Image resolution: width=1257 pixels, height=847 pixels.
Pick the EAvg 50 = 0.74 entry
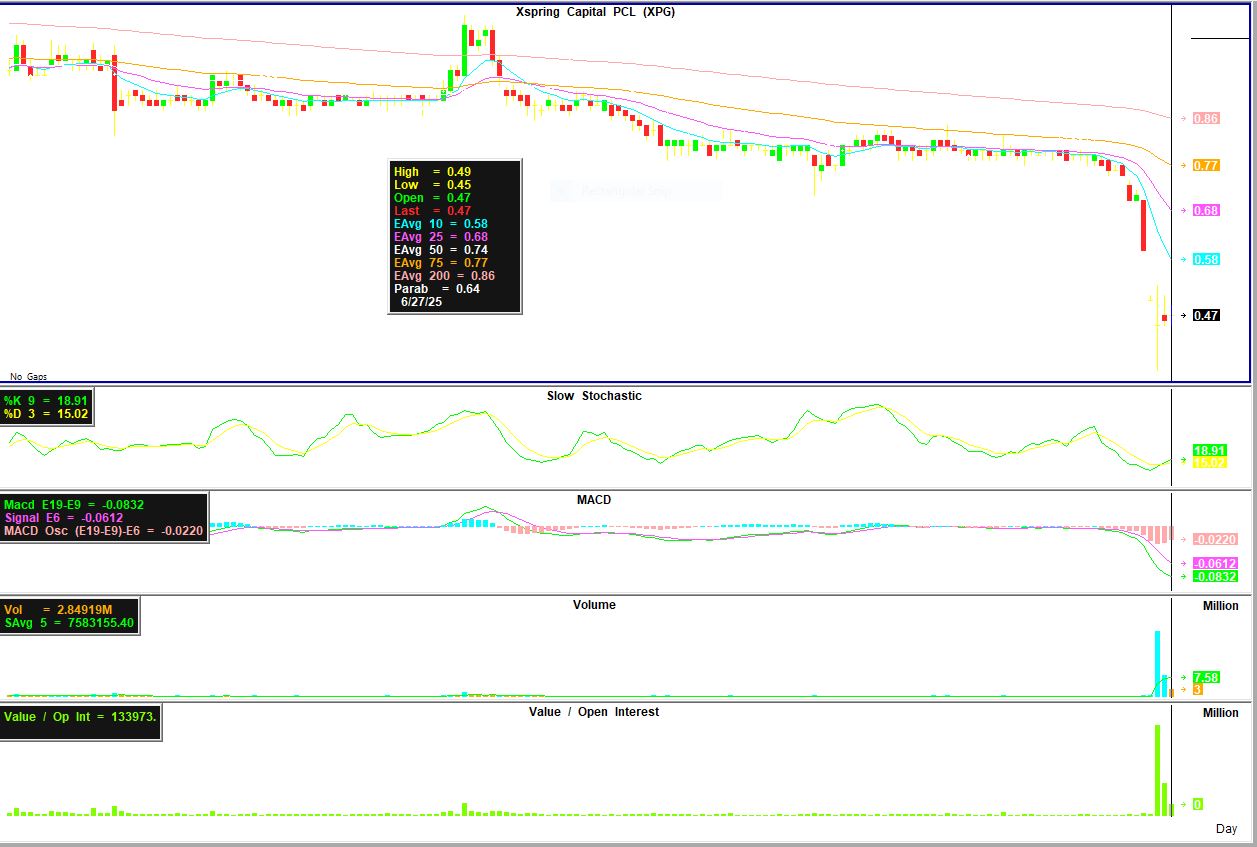[440, 250]
